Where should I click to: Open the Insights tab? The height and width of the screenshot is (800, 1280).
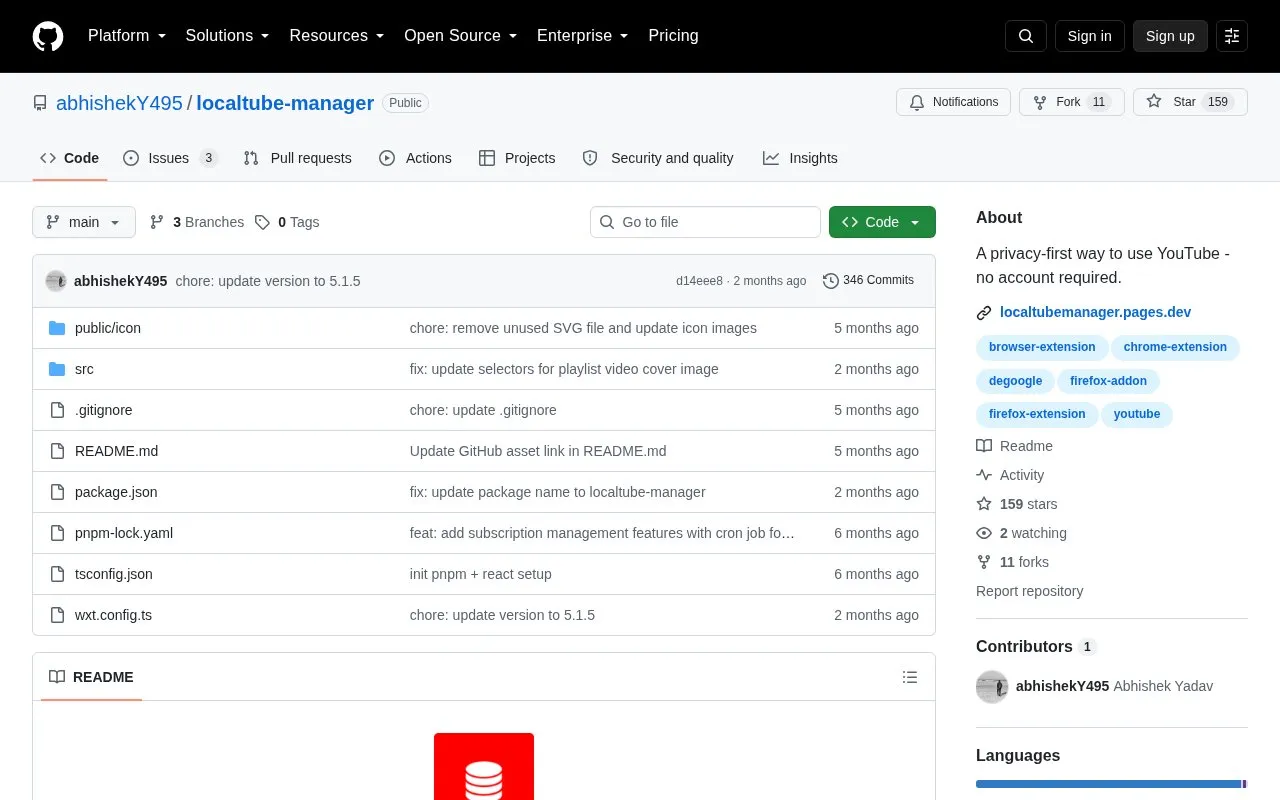(800, 158)
